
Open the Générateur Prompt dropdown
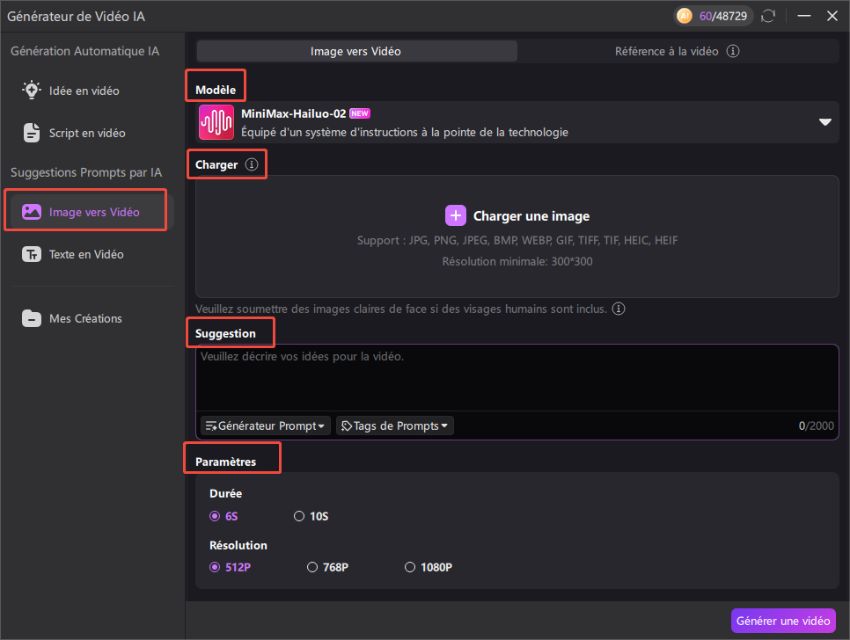point(263,425)
